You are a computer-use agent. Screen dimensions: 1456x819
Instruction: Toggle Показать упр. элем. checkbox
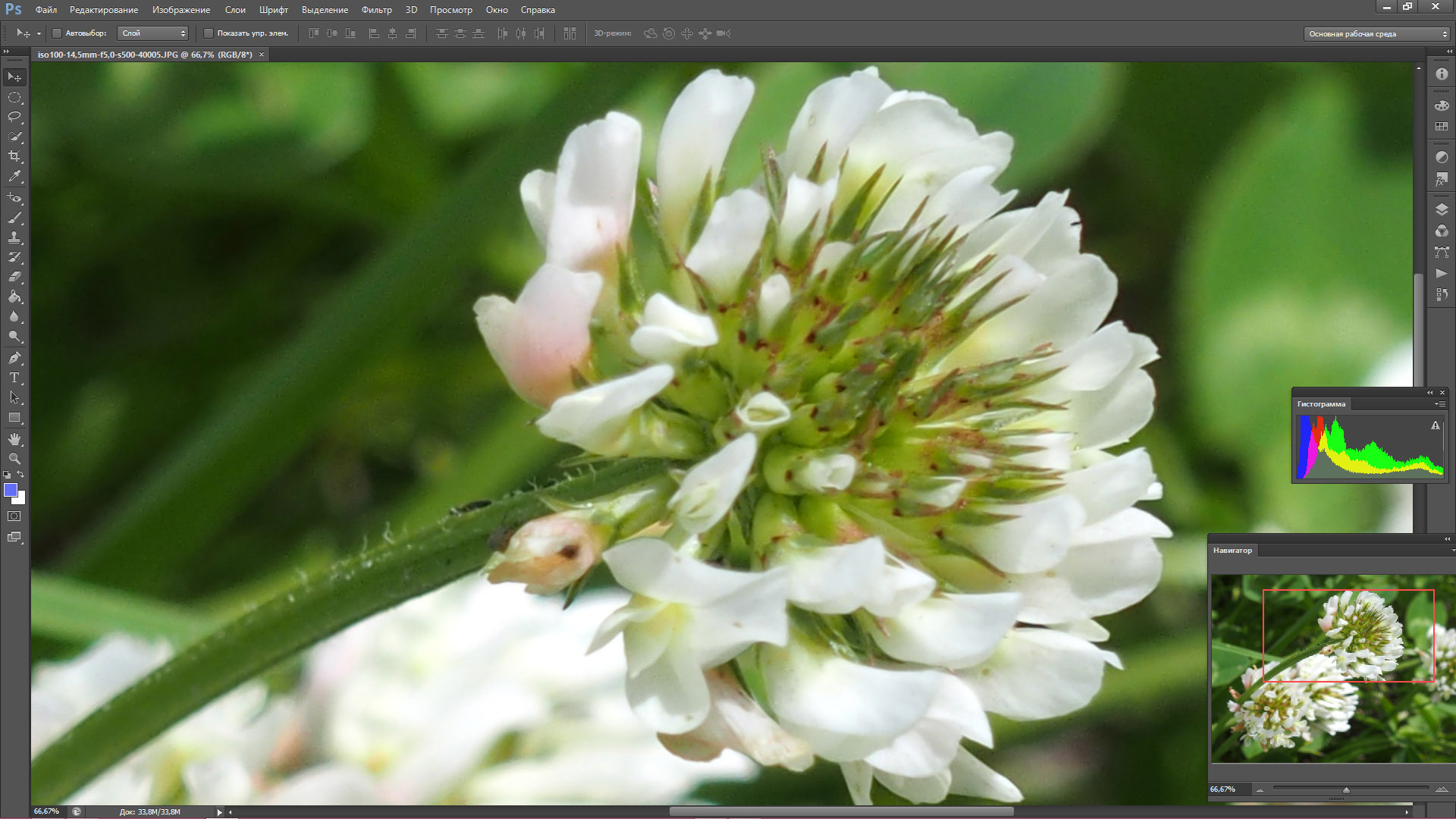[x=209, y=33]
